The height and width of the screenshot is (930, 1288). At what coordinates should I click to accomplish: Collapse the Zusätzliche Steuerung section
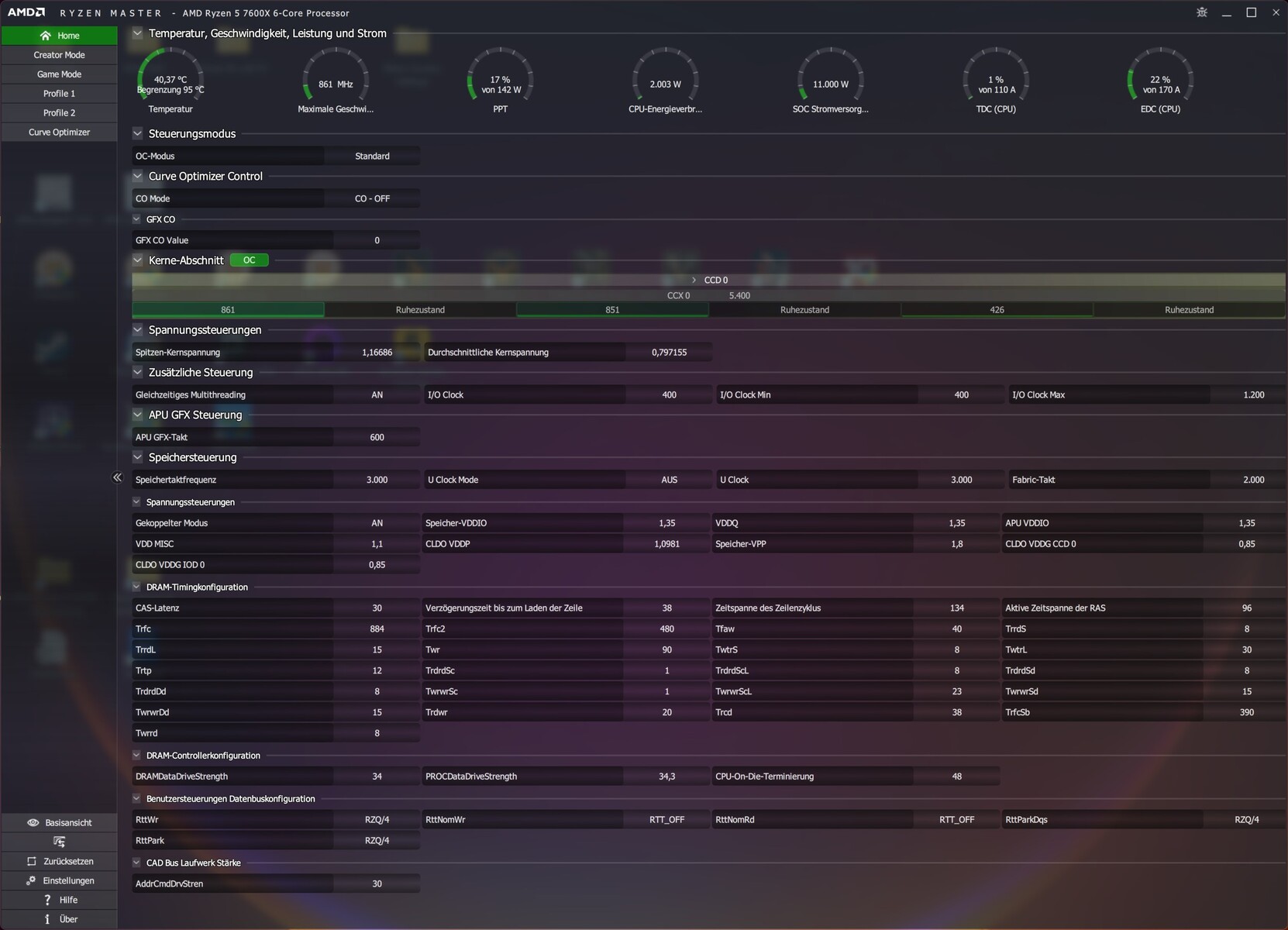coord(137,372)
